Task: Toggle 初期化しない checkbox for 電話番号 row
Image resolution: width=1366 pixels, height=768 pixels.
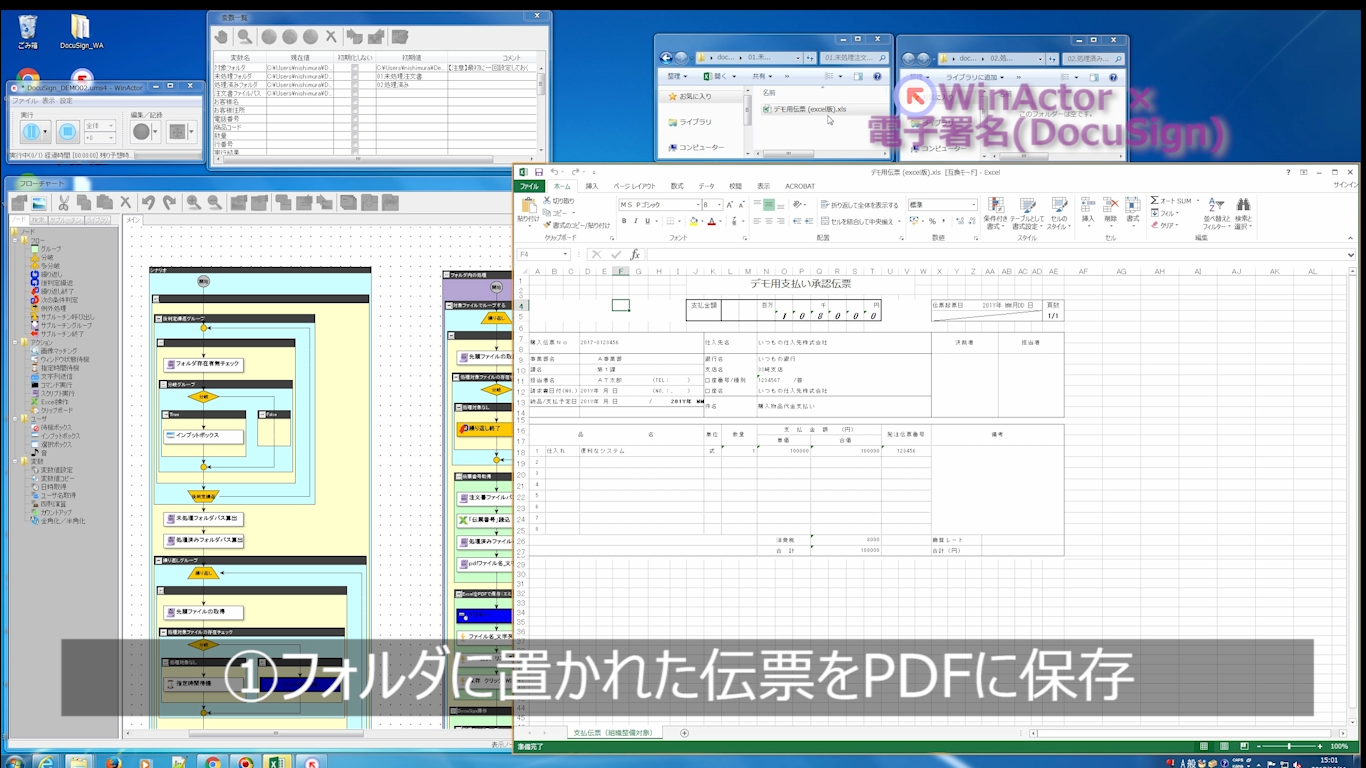Action: (355, 119)
